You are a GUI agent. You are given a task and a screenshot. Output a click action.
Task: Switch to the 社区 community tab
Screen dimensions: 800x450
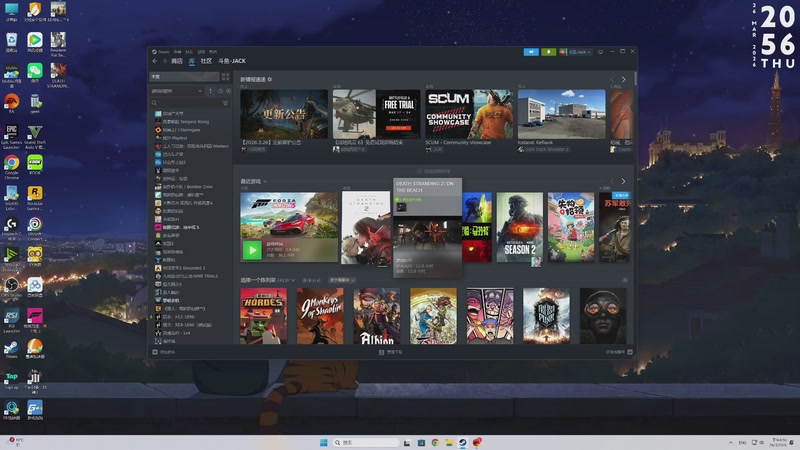(x=206, y=61)
